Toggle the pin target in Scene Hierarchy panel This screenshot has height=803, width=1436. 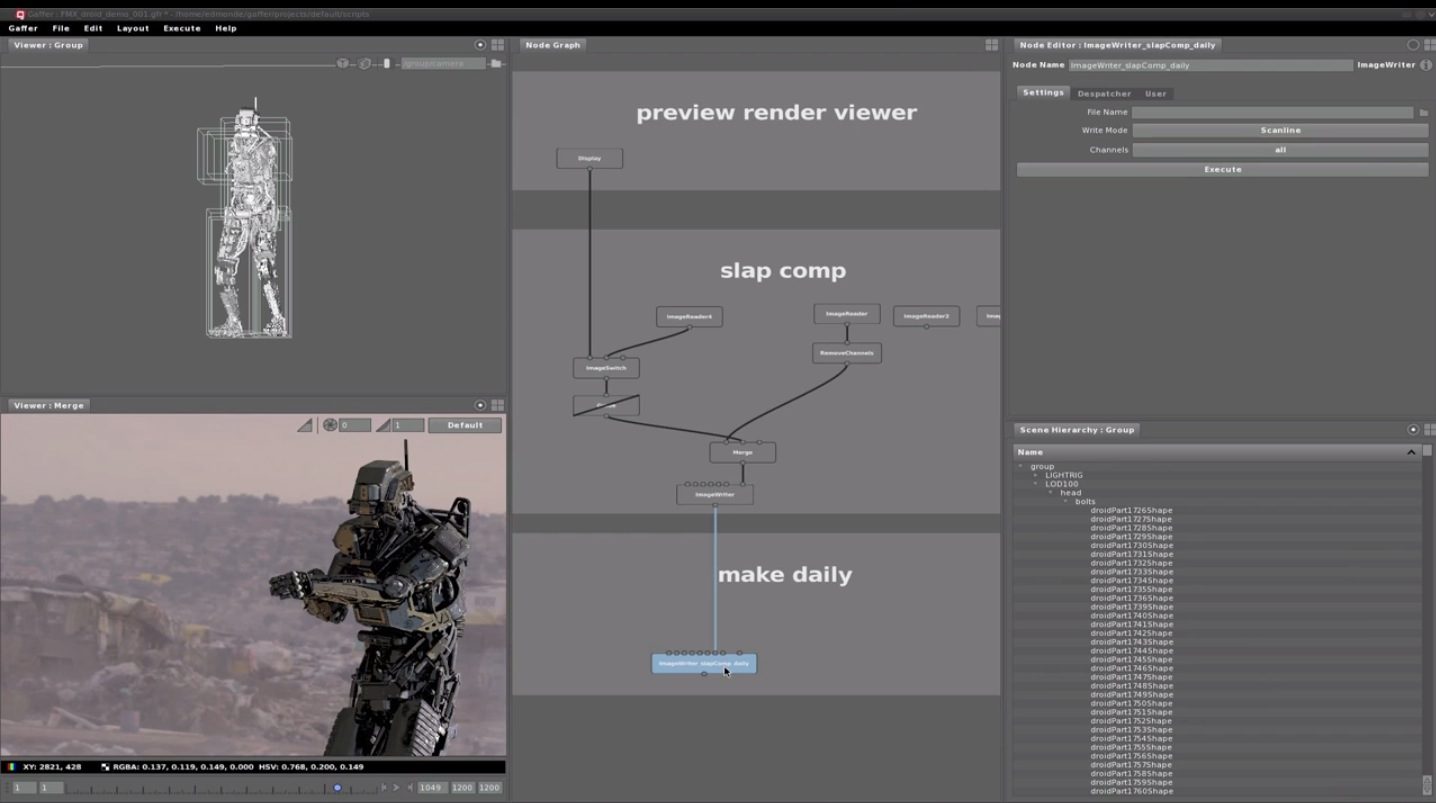point(1413,430)
